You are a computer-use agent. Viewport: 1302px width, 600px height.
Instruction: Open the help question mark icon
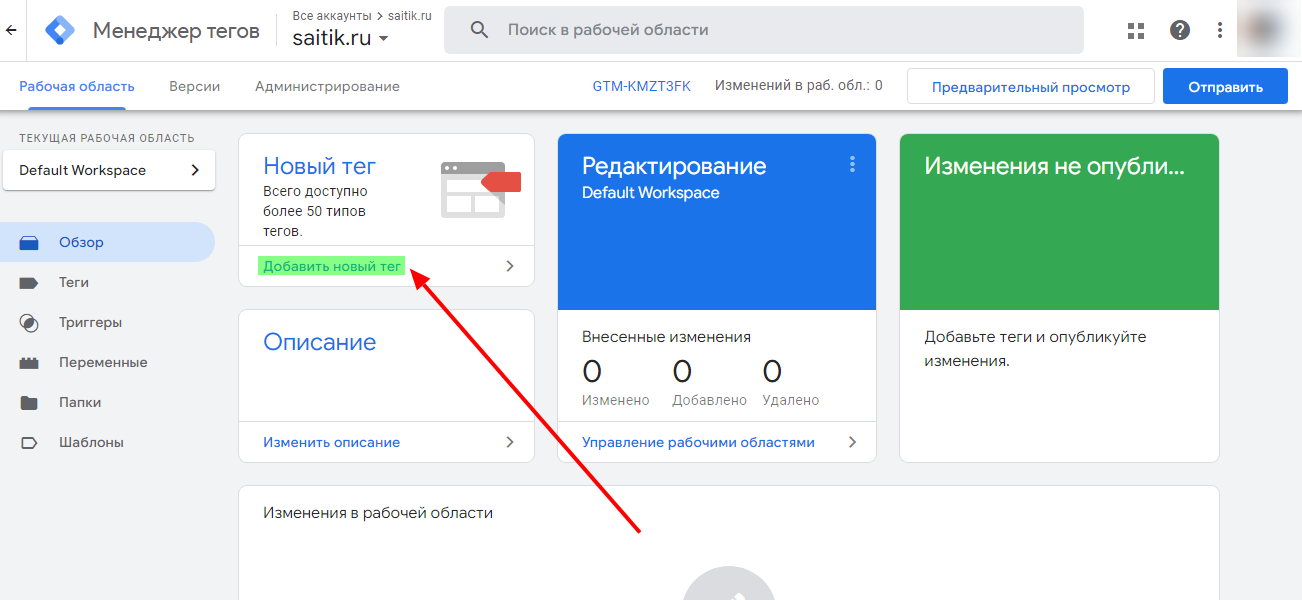(x=1180, y=30)
